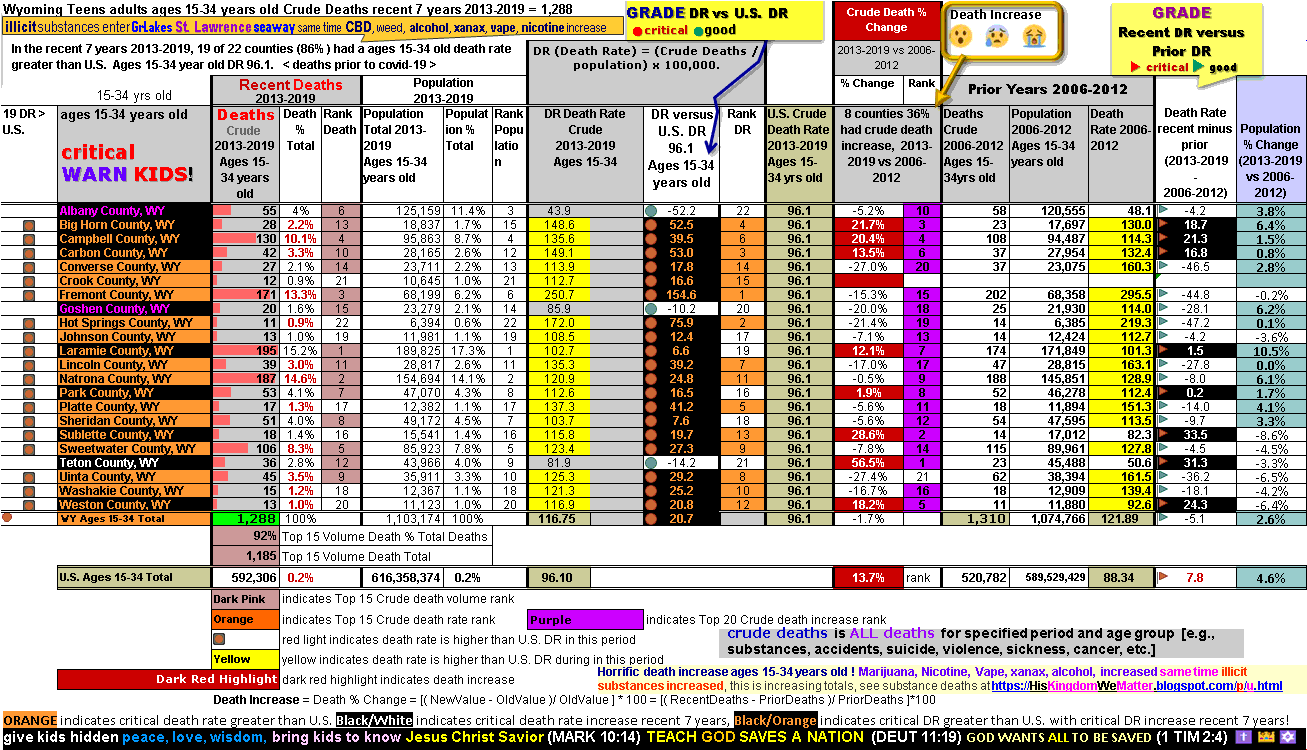Click red light icon beside Campbell County
This screenshot has width=1307, height=750.
pos(29,240)
